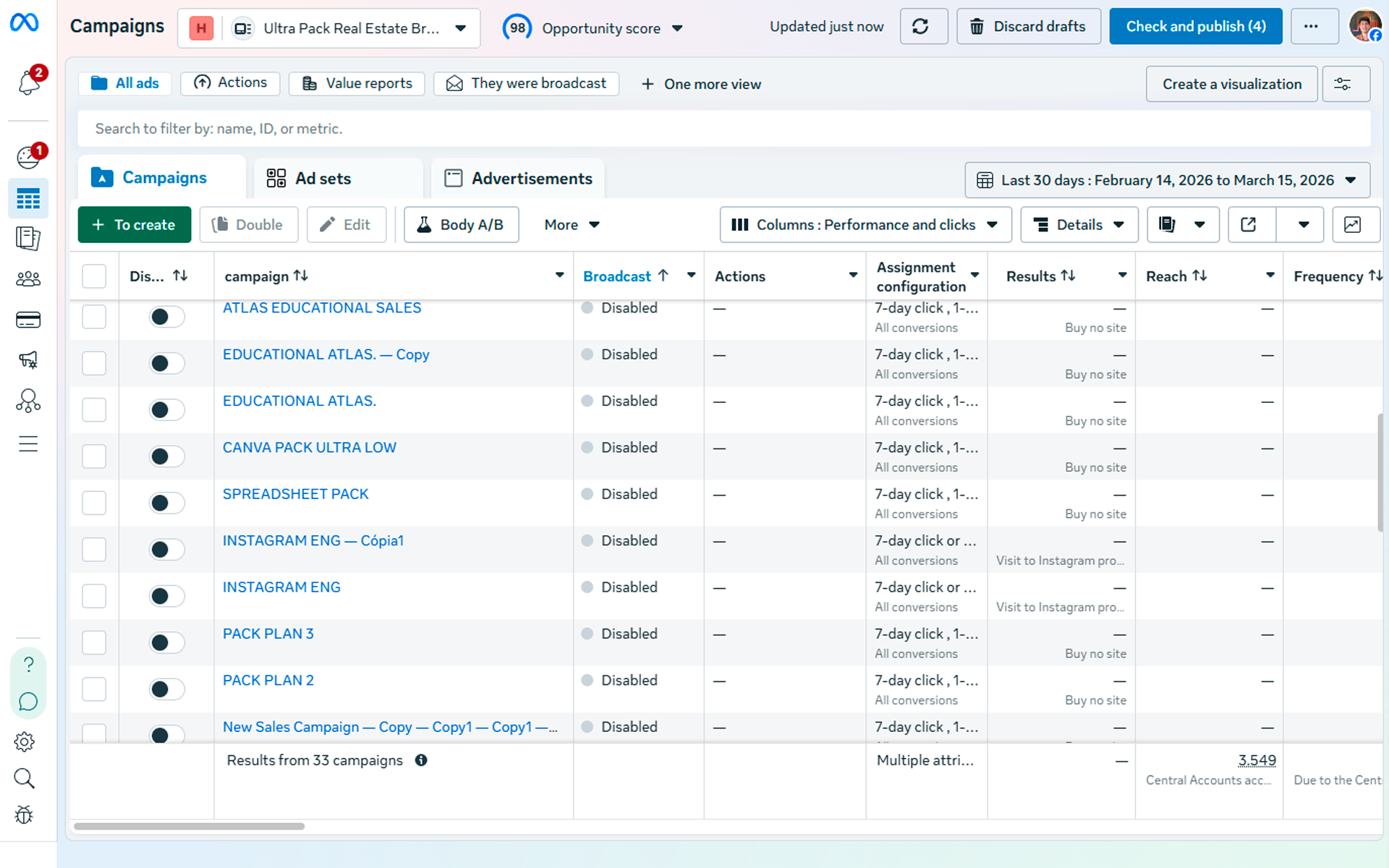Enable the PACK PLAN 3 campaign toggle

166,642
